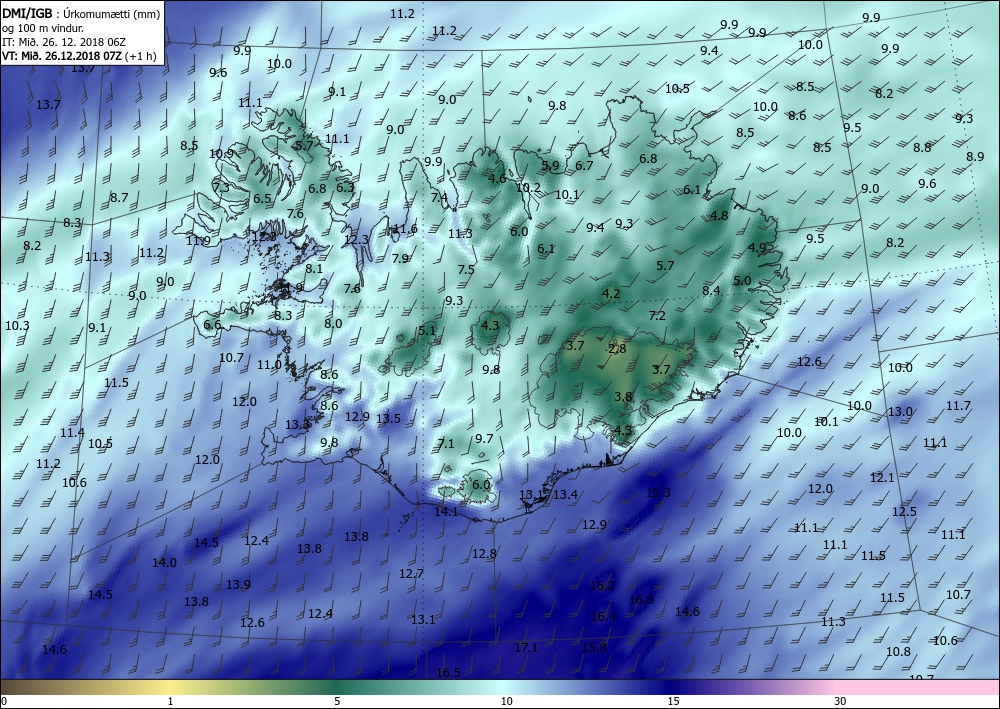Click the valid time line 'VT: Mið. 26.12.2018 07Z (+1 h)'
The width and height of the screenshot is (1000, 709).
[79, 56]
